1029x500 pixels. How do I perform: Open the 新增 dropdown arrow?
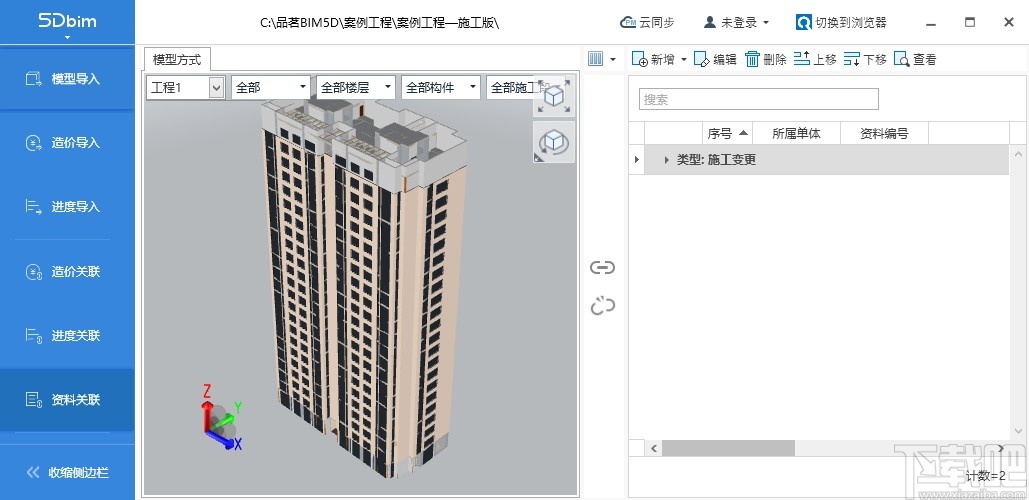click(683, 60)
